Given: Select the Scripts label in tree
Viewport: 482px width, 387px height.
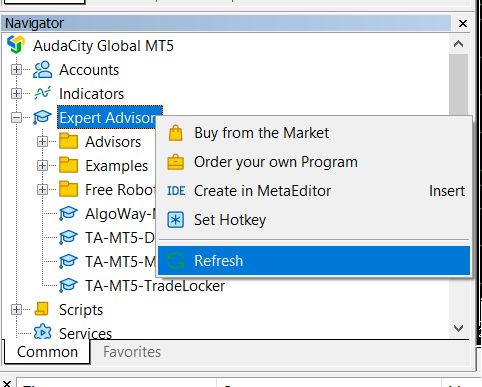Looking at the screenshot, I should [81, 310].
